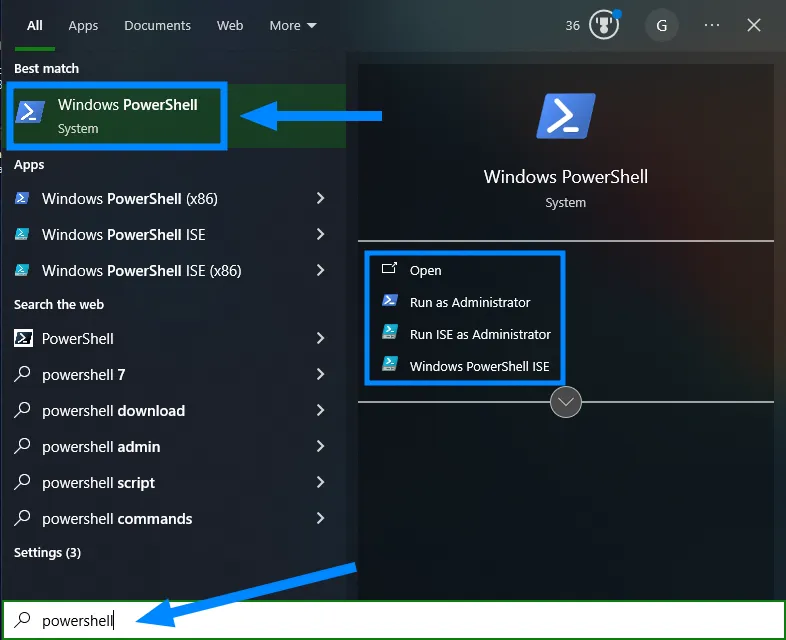Click search icon beside powershell admin

tap(22, 446)
